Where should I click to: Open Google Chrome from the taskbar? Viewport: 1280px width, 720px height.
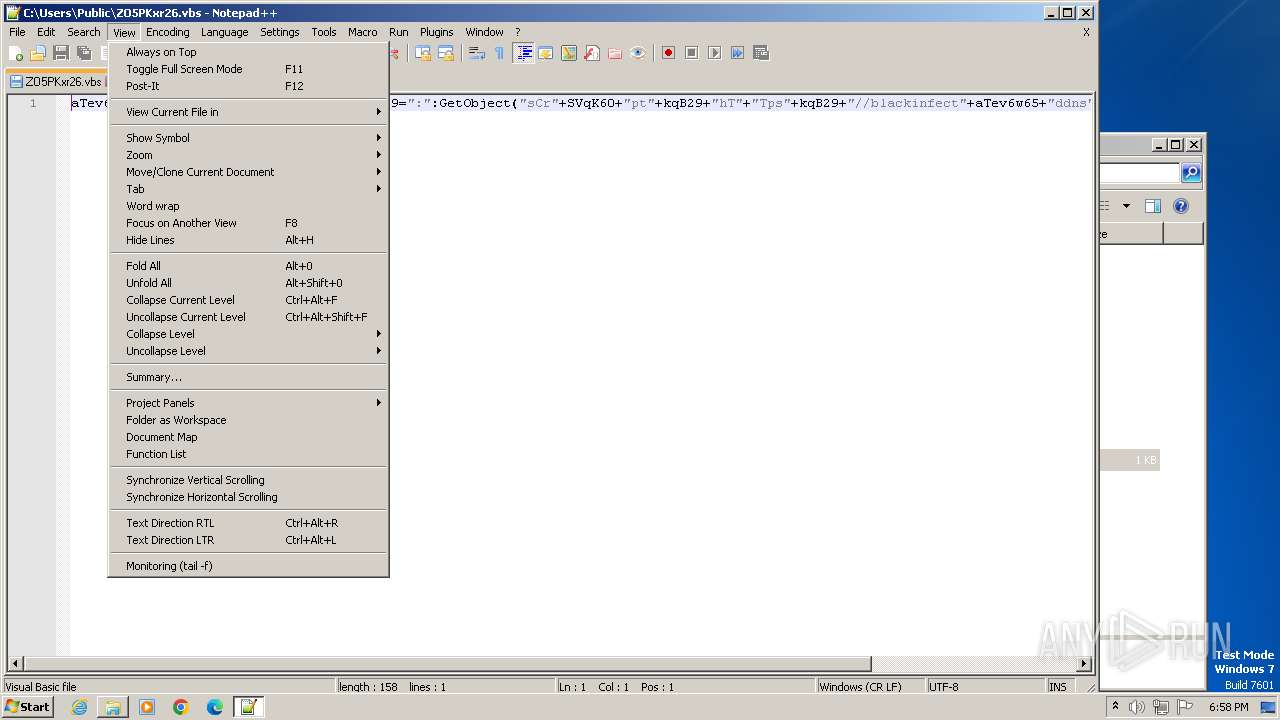(181, 707)
